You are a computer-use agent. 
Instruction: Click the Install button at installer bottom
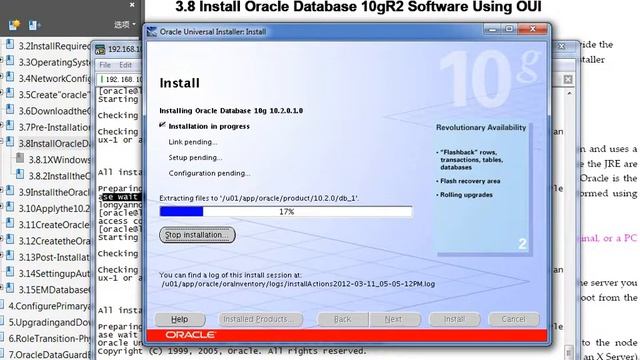click(454, 319)
